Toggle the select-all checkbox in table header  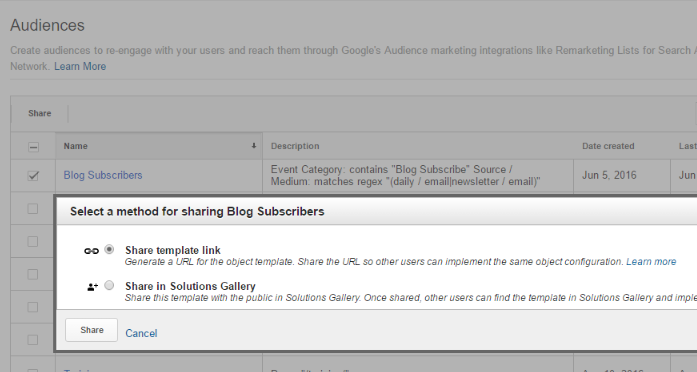coord(33,147)
